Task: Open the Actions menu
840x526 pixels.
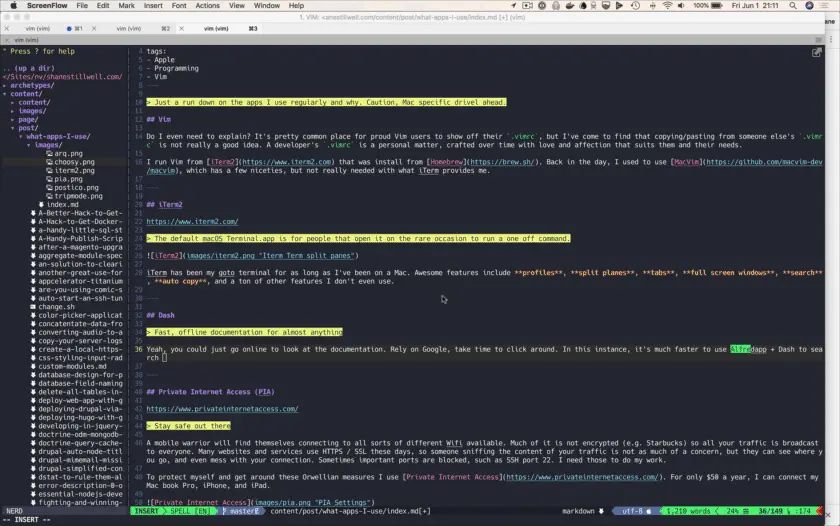Action: [x=207, y=5]
